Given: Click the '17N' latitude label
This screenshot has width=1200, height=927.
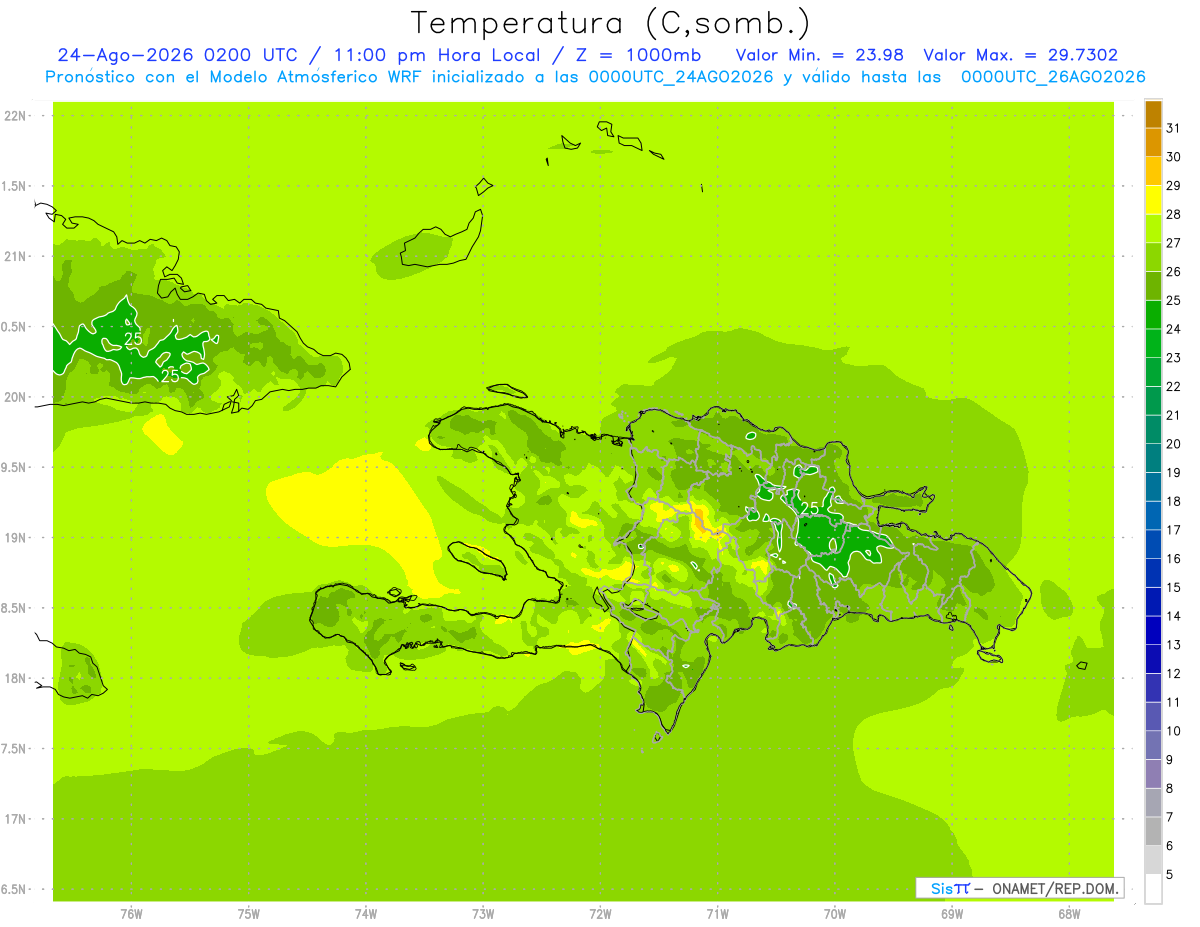Looking at the screenshot, I should (15, 820).
